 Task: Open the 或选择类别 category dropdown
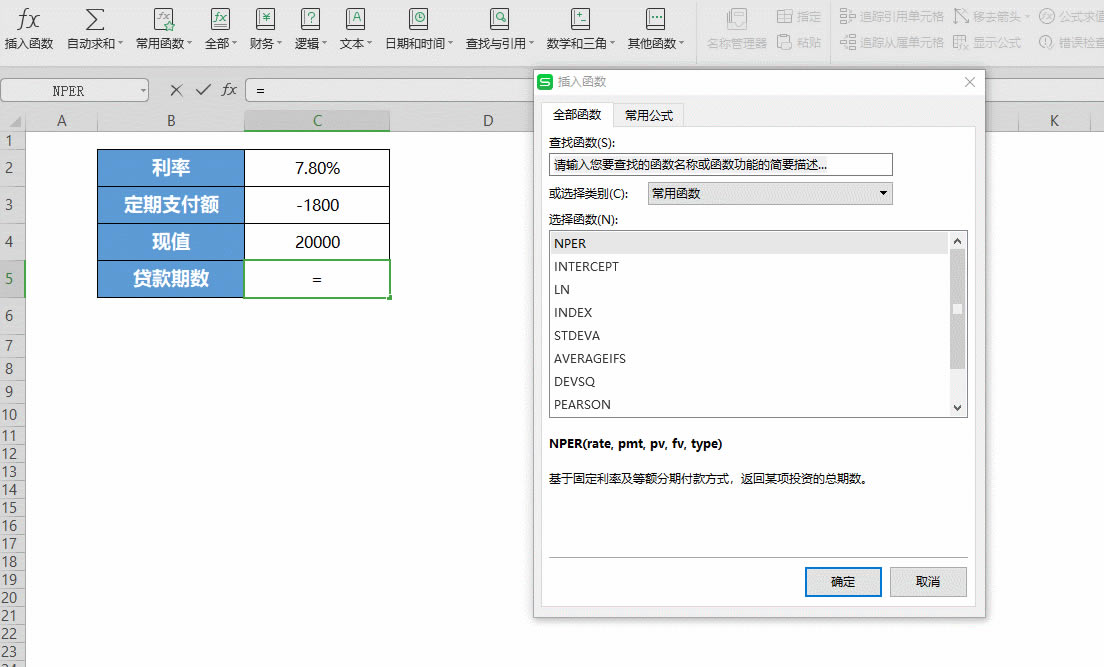[770, 193]
